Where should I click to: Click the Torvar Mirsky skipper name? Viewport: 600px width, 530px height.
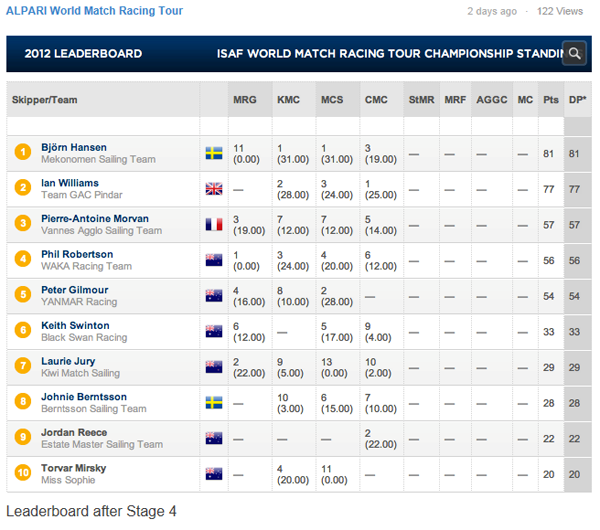click(x=73, y=468)
